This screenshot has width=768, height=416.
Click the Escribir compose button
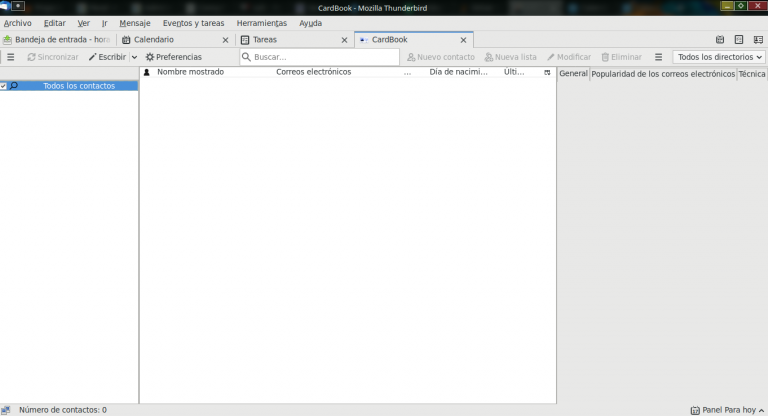[x=107, y=57]
